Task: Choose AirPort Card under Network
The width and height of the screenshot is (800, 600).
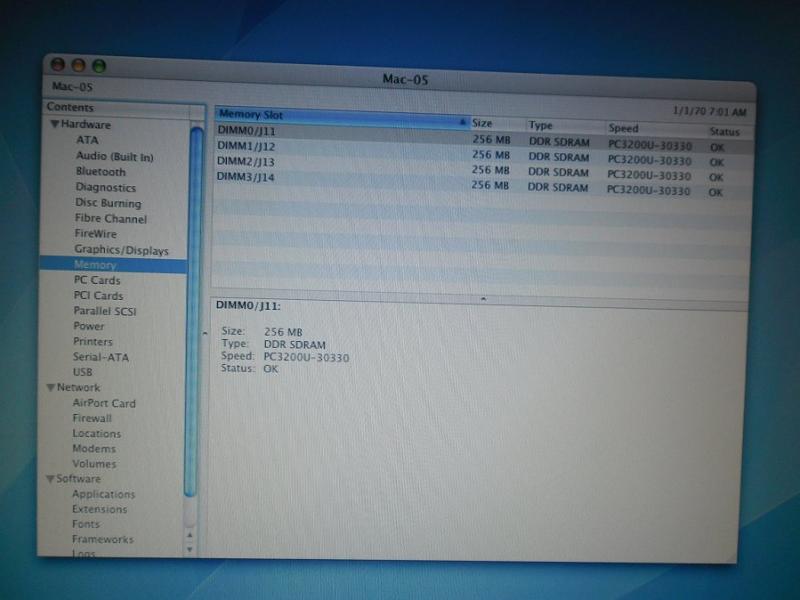Action: pos(104,403)
